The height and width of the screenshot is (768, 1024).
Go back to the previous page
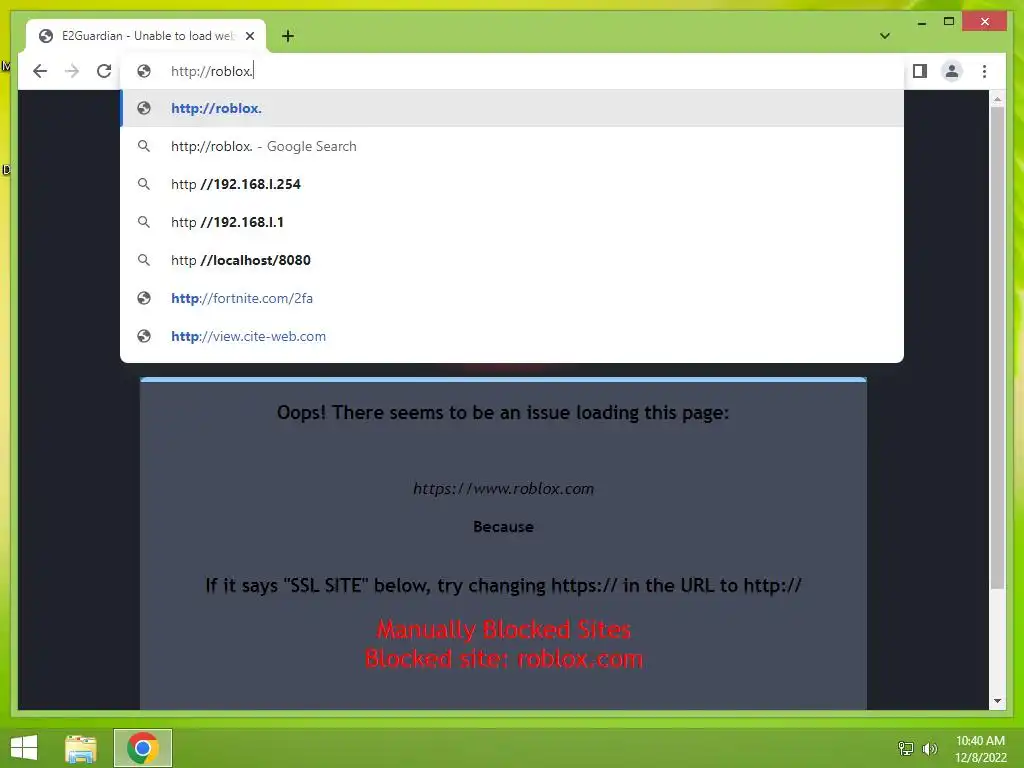tap(40, 71)
